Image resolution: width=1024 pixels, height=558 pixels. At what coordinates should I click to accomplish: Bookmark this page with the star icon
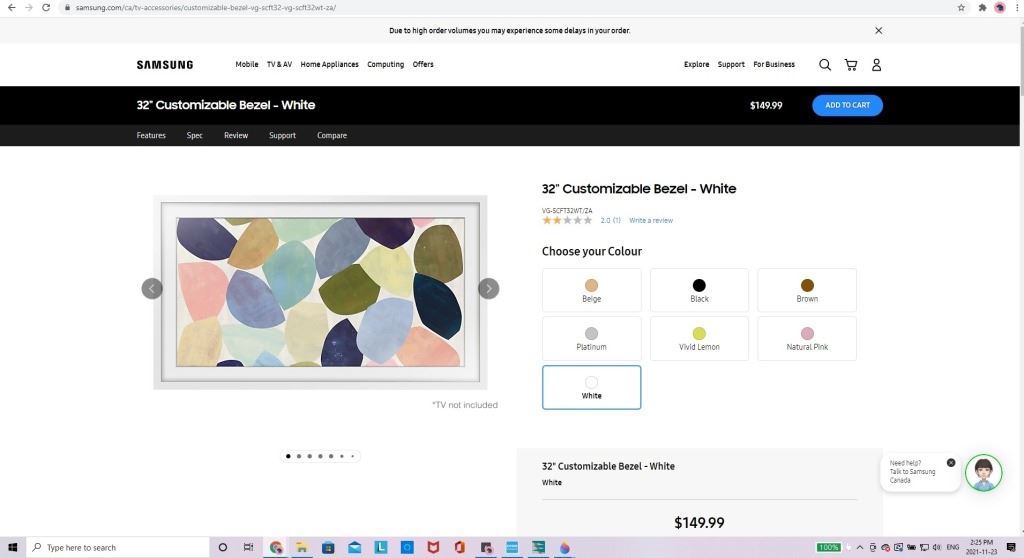point(961,7)
